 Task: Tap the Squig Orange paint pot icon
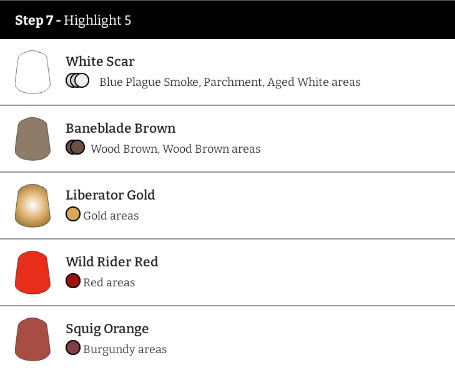click(x=33, y=339)
